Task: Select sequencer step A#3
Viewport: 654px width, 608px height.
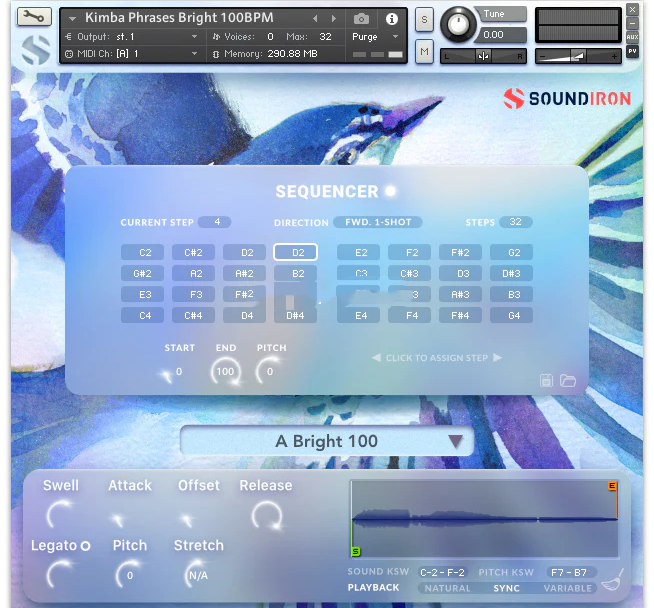Action: coord(460,294)
